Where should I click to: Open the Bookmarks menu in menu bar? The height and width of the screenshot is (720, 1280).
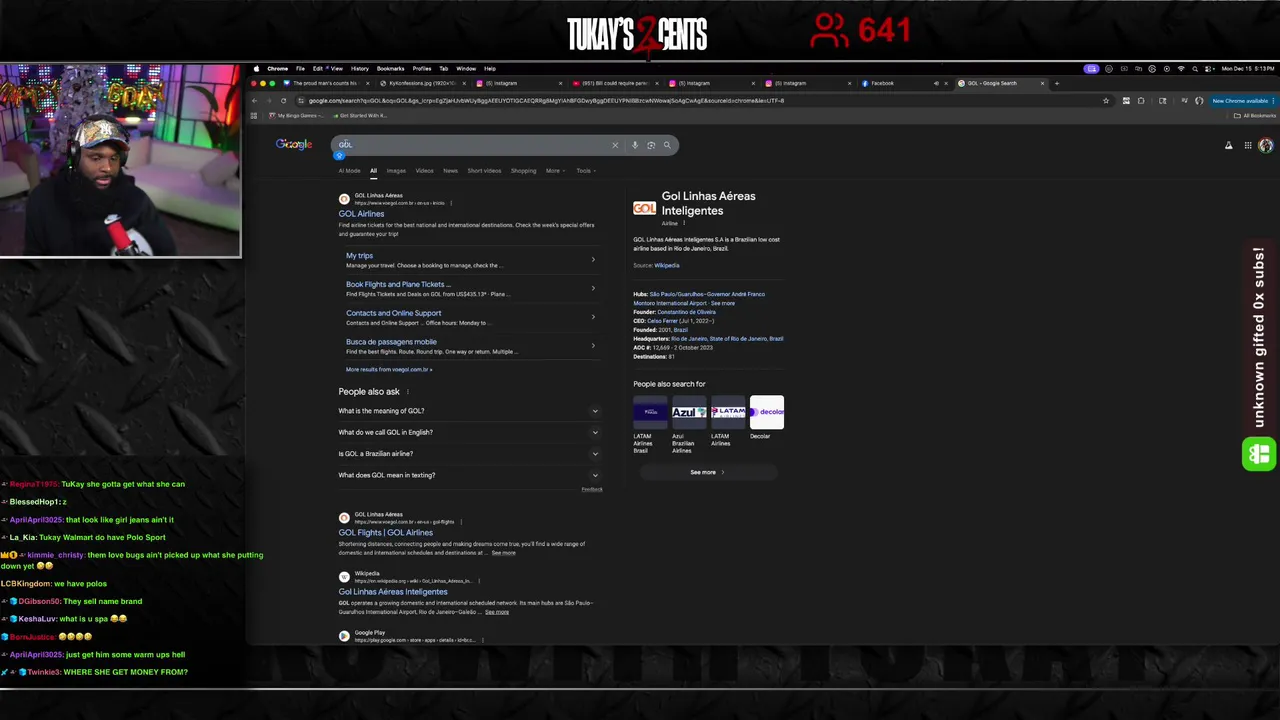tap(390, 69)
